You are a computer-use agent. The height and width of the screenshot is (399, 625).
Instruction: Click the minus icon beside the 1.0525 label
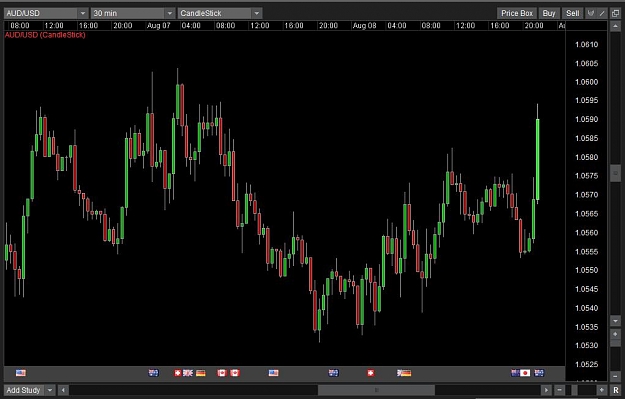pyautogui.click(x=615, y=376)
